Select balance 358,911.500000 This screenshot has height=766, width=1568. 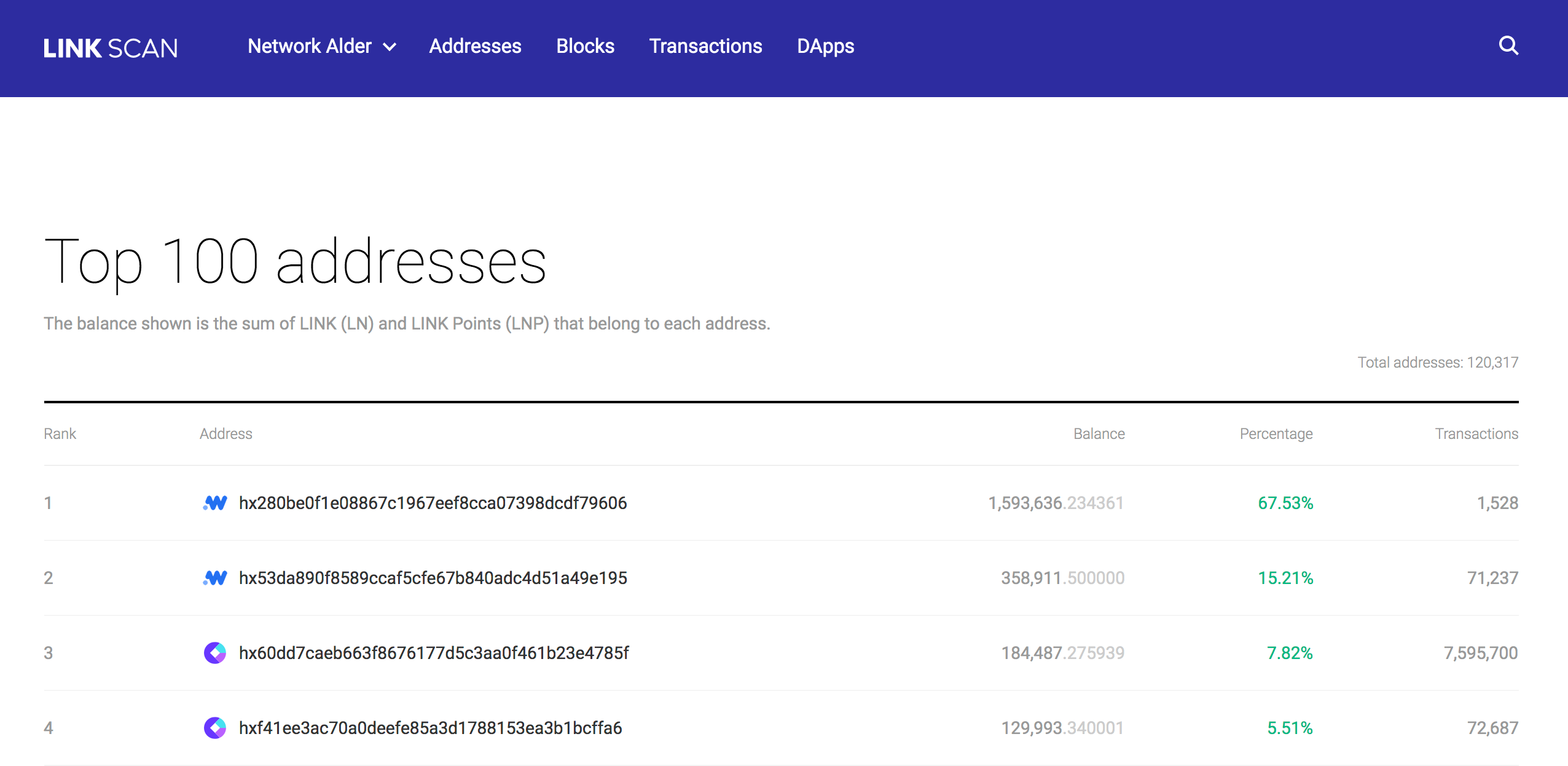coord(1062,578)
